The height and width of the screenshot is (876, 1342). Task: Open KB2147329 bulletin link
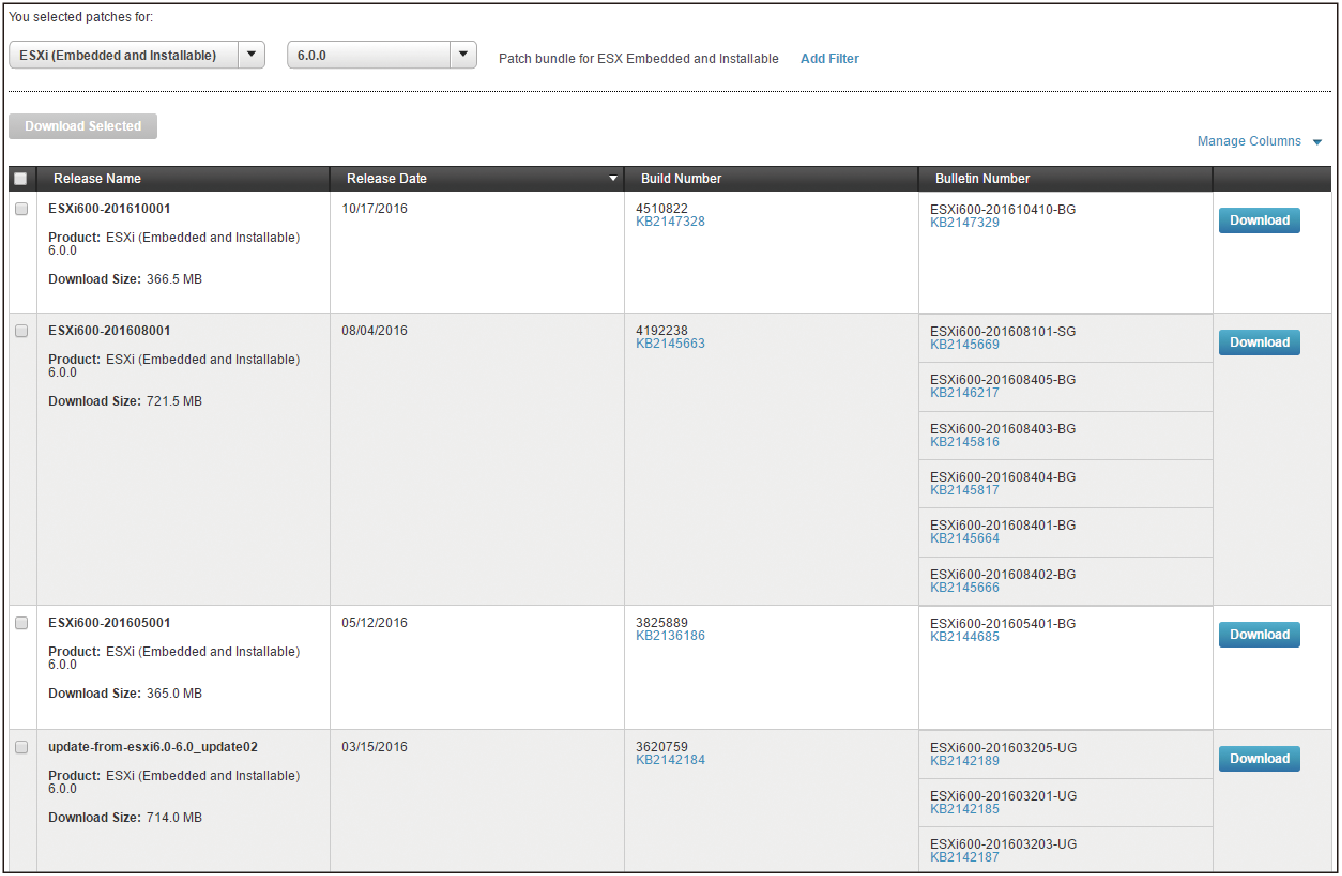click(965, 222)
